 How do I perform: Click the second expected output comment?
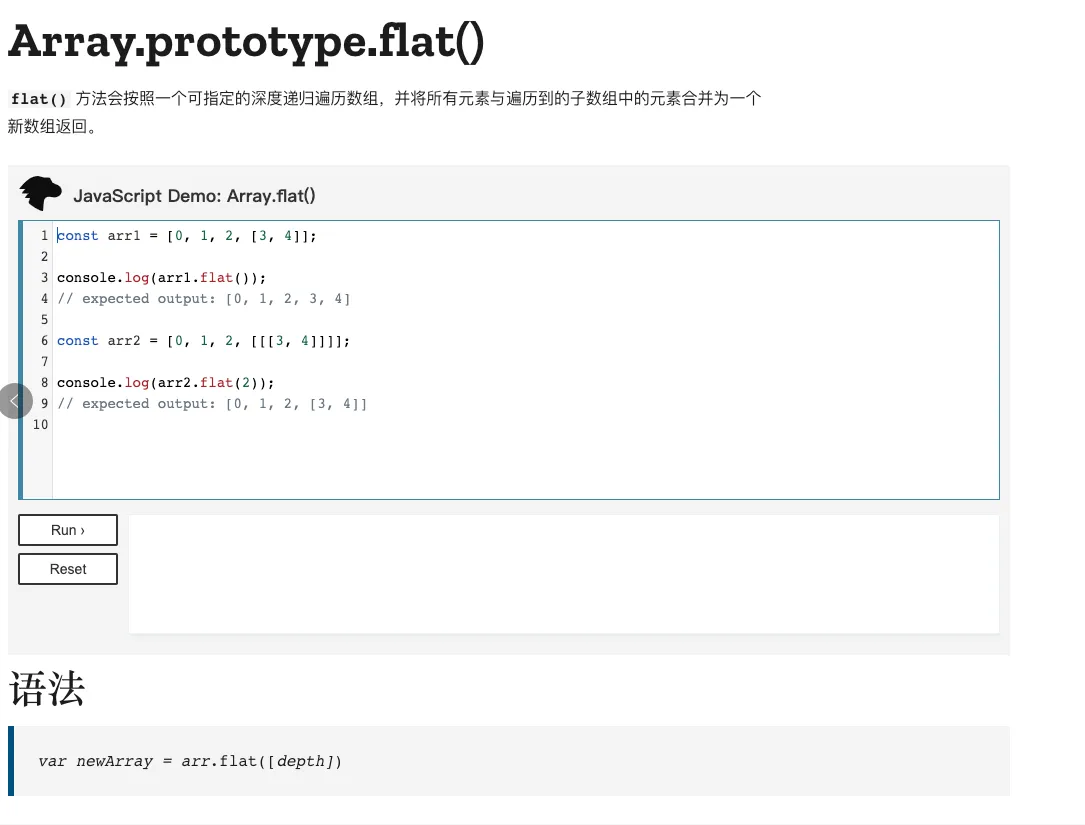point(212,404)
